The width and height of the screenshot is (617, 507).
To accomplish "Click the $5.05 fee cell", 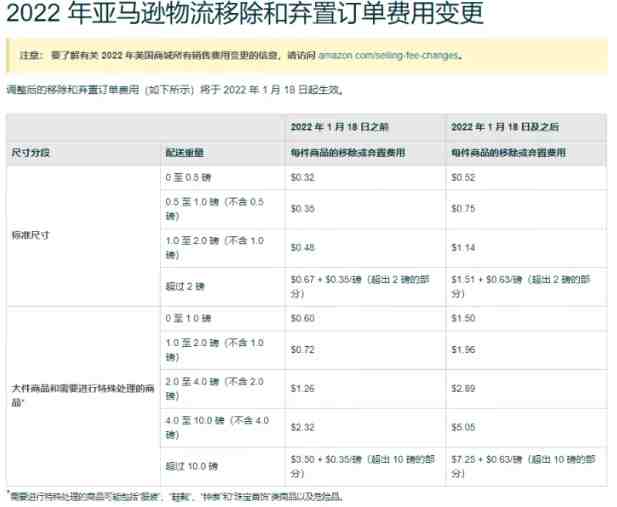I will [463, 427].
